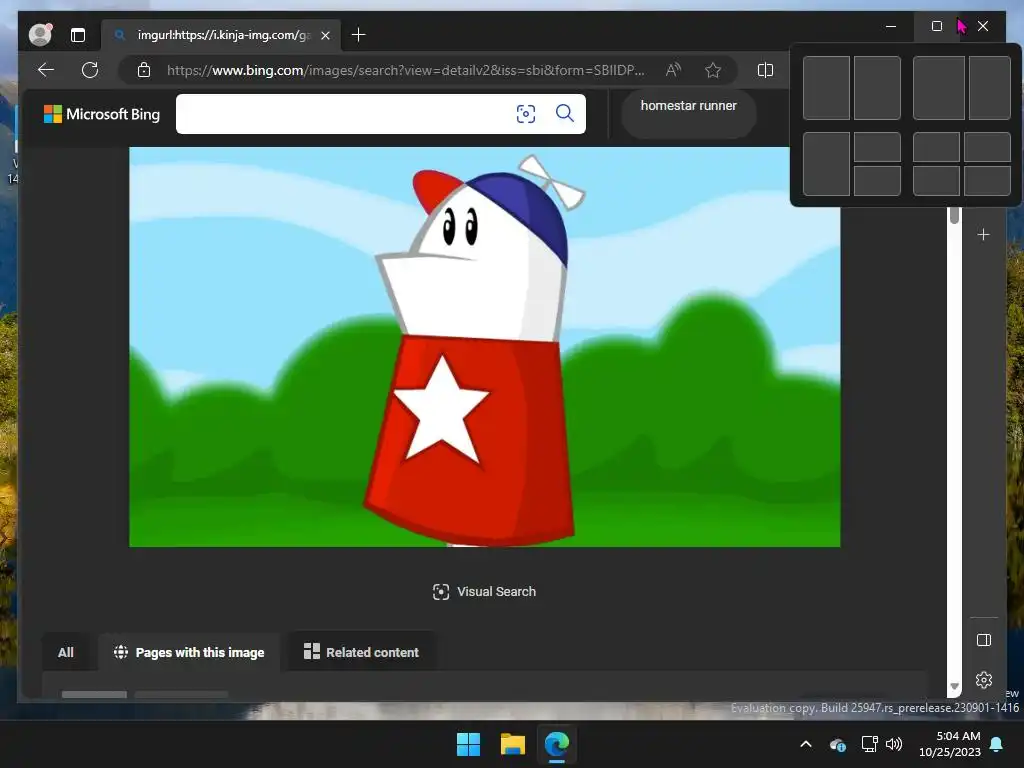This screenshot has width=1024, height=768.
Task: Click the scrollbar down arrow
Action: [955, 686]
